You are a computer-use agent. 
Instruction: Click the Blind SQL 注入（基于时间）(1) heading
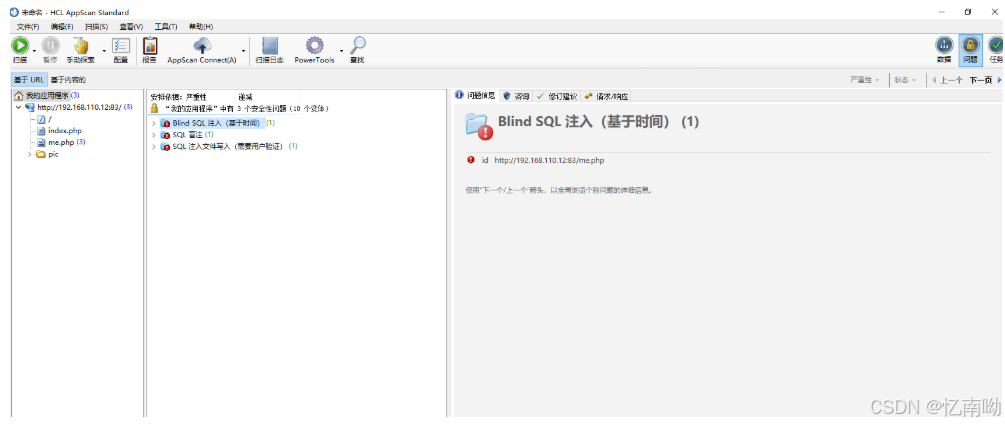(598, 122)
